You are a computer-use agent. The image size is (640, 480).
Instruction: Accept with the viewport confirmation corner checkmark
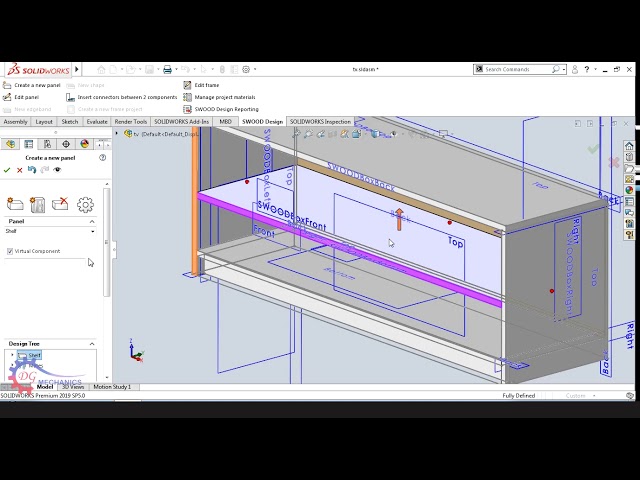tap(593, 149)
